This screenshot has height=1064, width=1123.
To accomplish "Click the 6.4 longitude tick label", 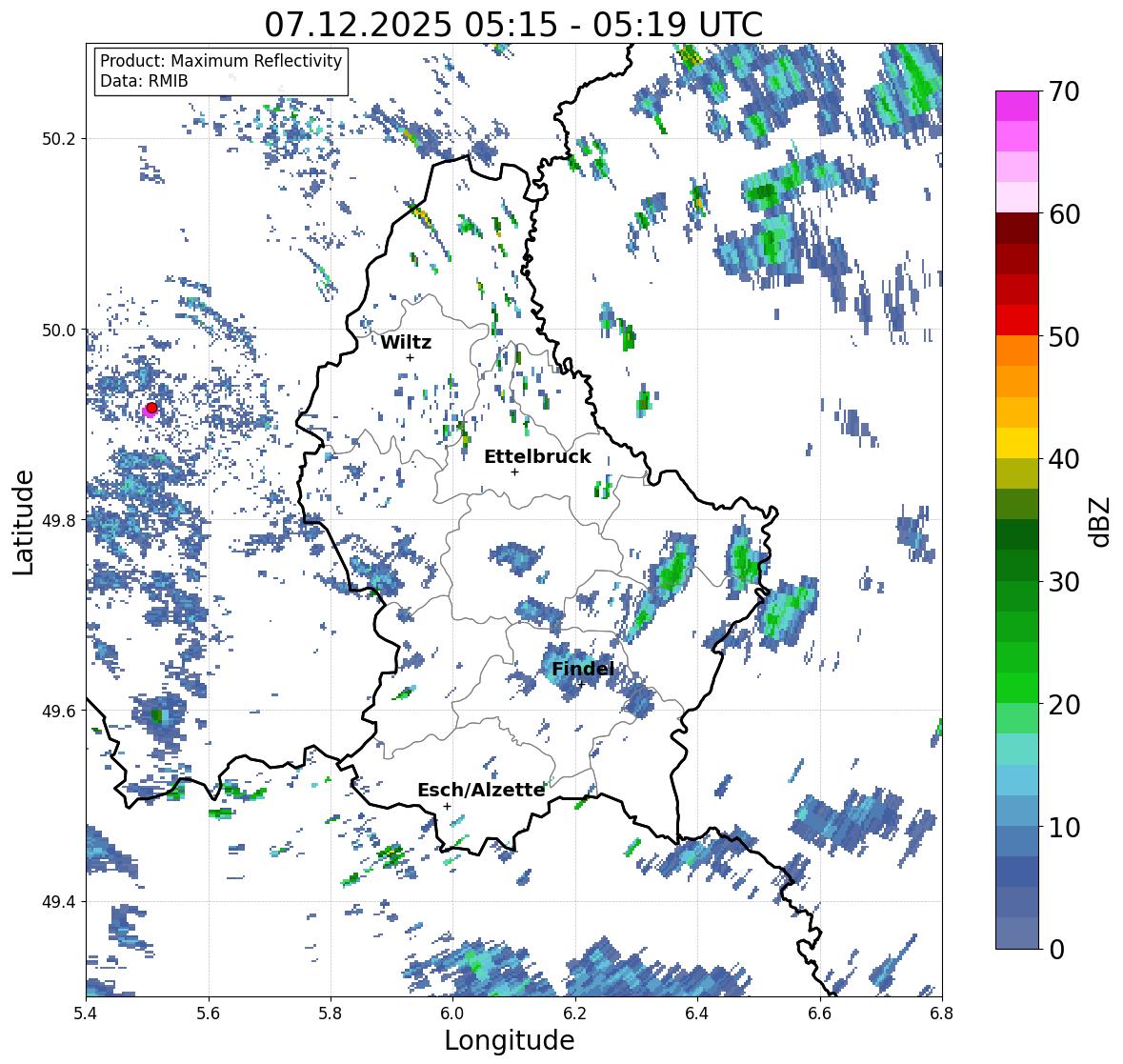I will pyautogui.click(x=697, y=1014).
